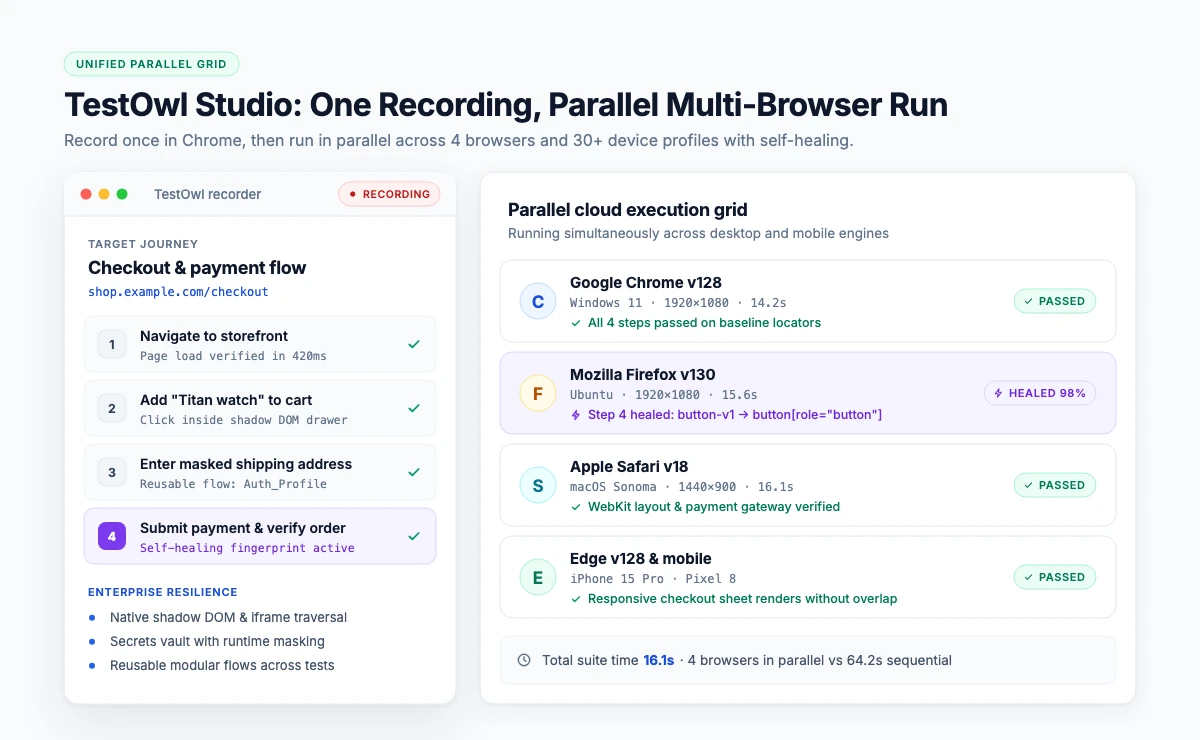
Task: Click 'Responsive checkout sheet renders without overlap' text
Action: [742, 599]
